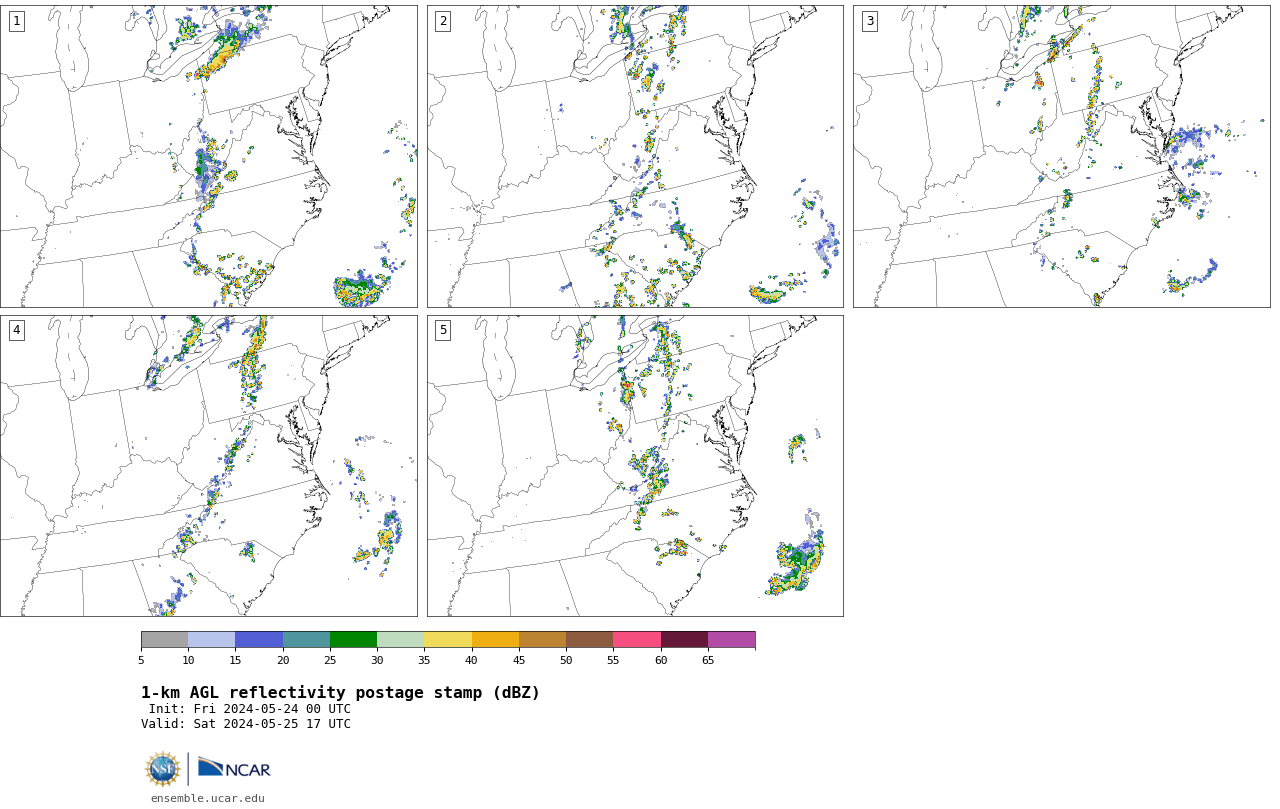Click the dark green 25-30 dBZ swatch
This screenshot has height=809, width=1280.
(x=353, y=640)
